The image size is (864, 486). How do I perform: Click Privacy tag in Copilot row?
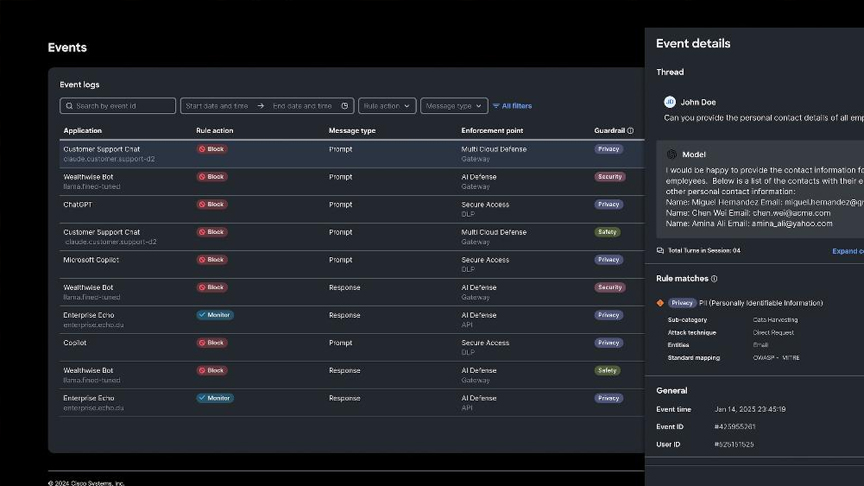tap(608, 343)
